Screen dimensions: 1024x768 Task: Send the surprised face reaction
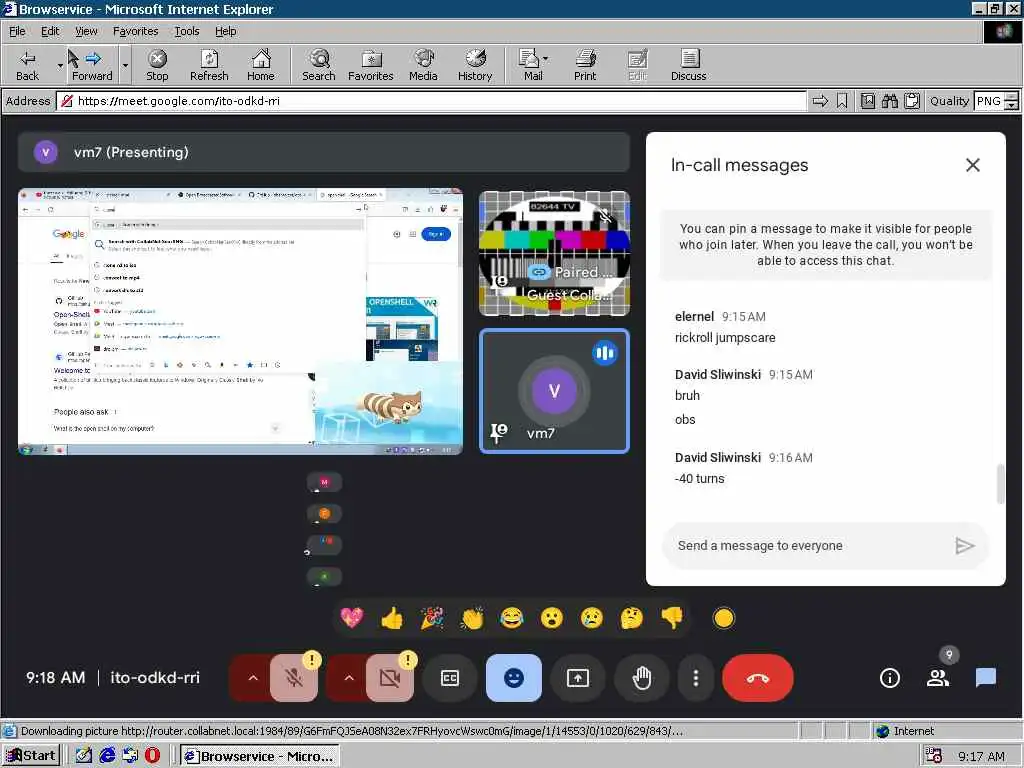(552, 617)
